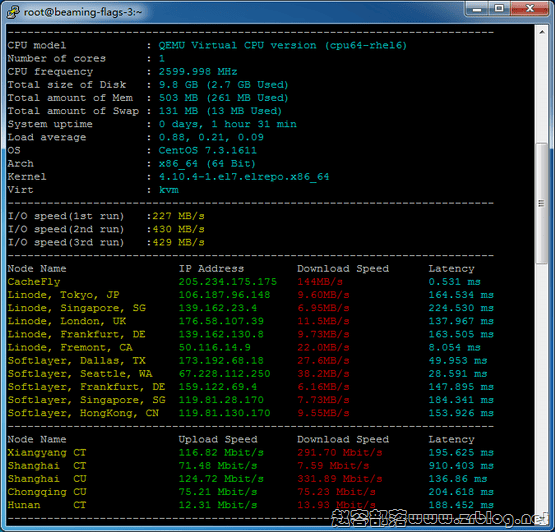Image resolution: width=555 pixels, height=532 pixels.
Task: Click the CacheFly IP address 205.234.175.175
Action: tap(228, 282)
